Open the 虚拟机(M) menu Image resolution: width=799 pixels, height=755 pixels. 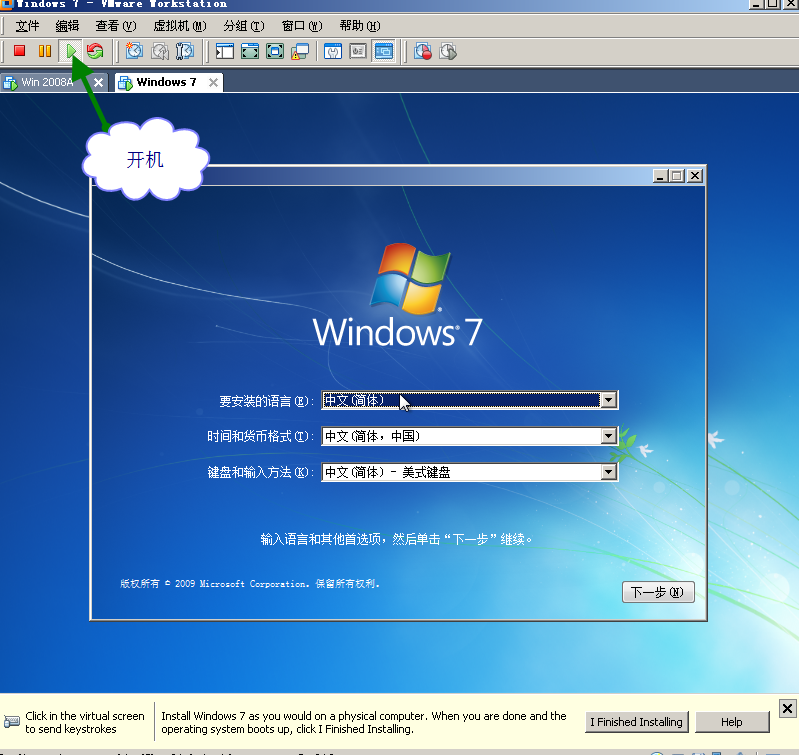point(179,26)
